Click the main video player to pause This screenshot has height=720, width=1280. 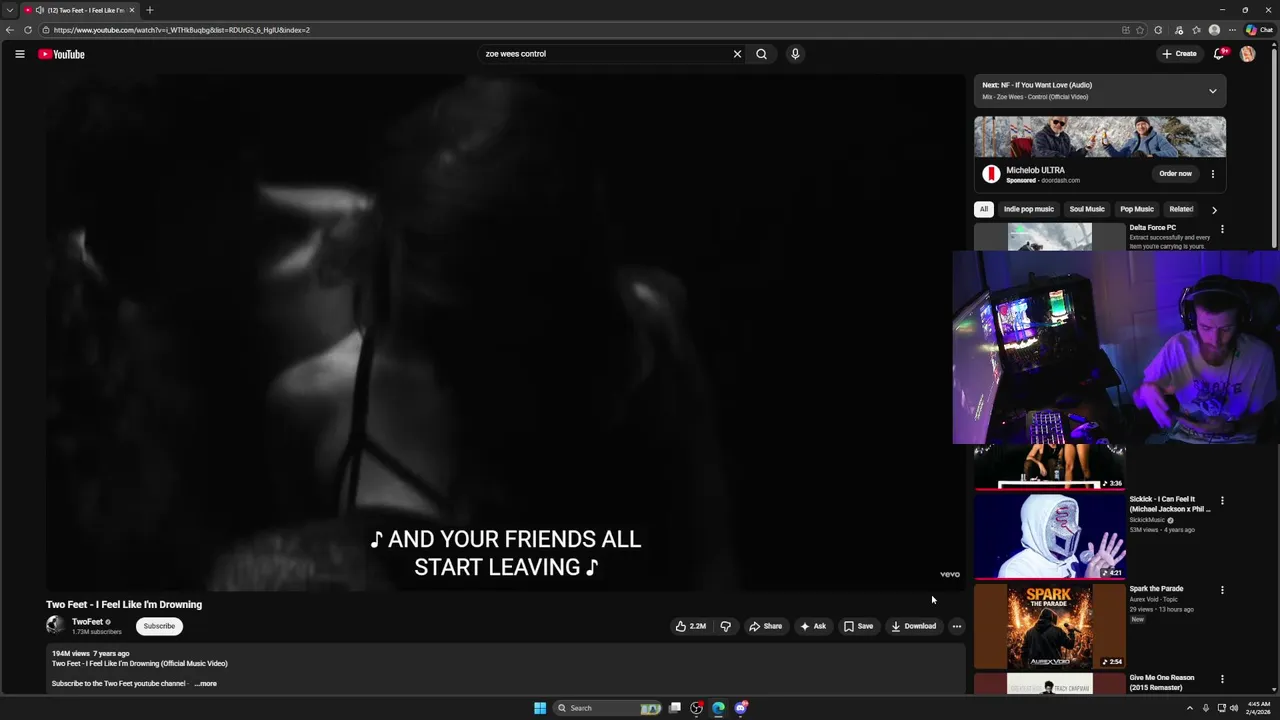pyautogui.click(x=505, y=333)
